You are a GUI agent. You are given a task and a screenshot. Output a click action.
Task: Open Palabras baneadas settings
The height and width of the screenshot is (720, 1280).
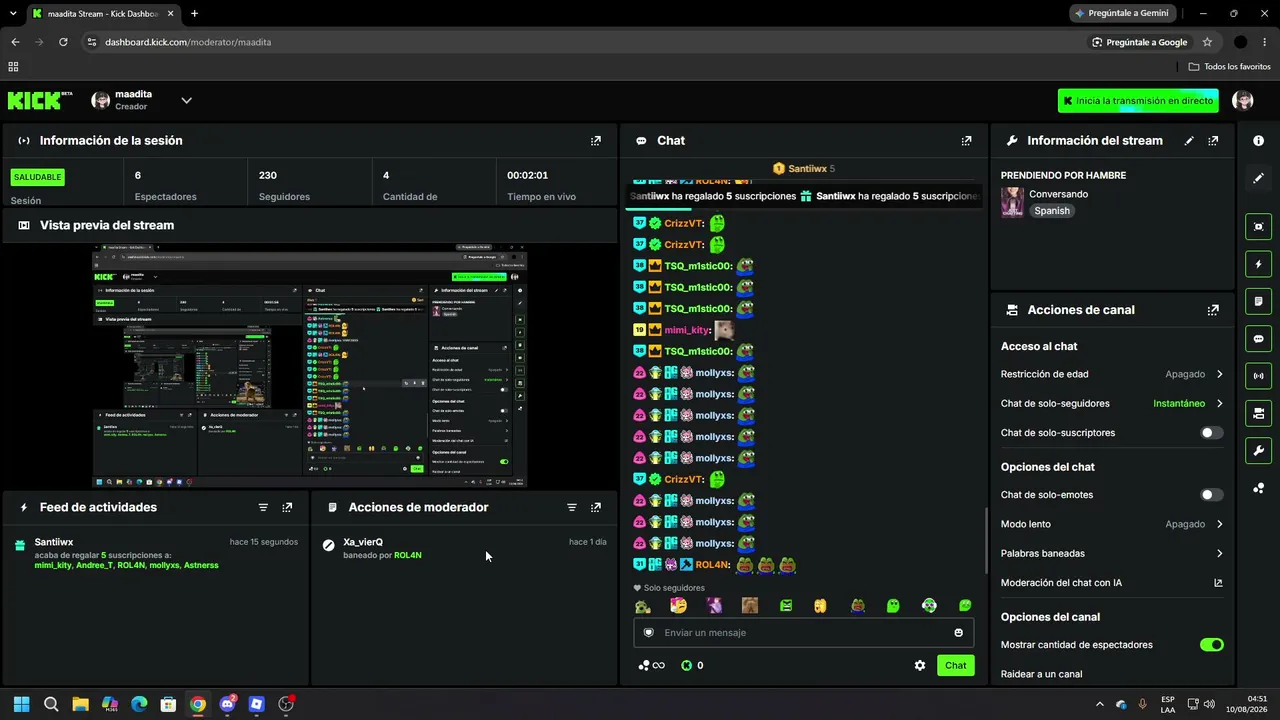[x=1112, y=553]
